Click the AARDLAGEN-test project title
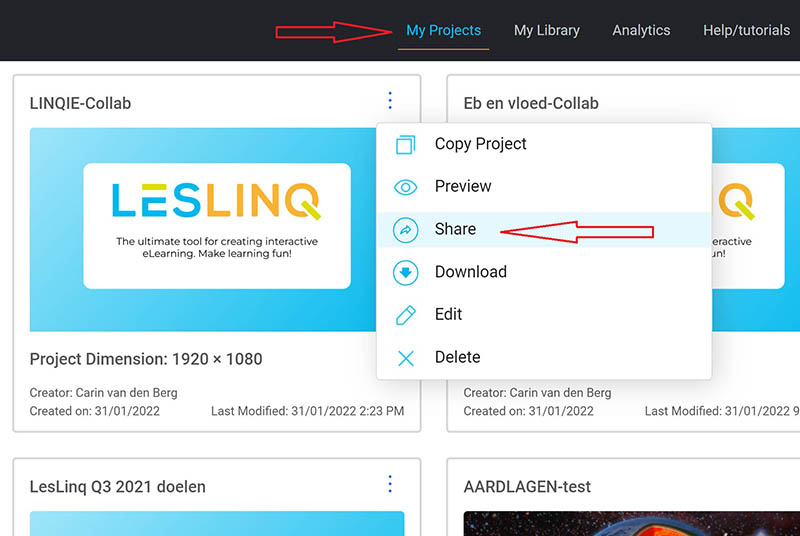The height and width of the screenshot is (536, 800). [x=527, y=487]
